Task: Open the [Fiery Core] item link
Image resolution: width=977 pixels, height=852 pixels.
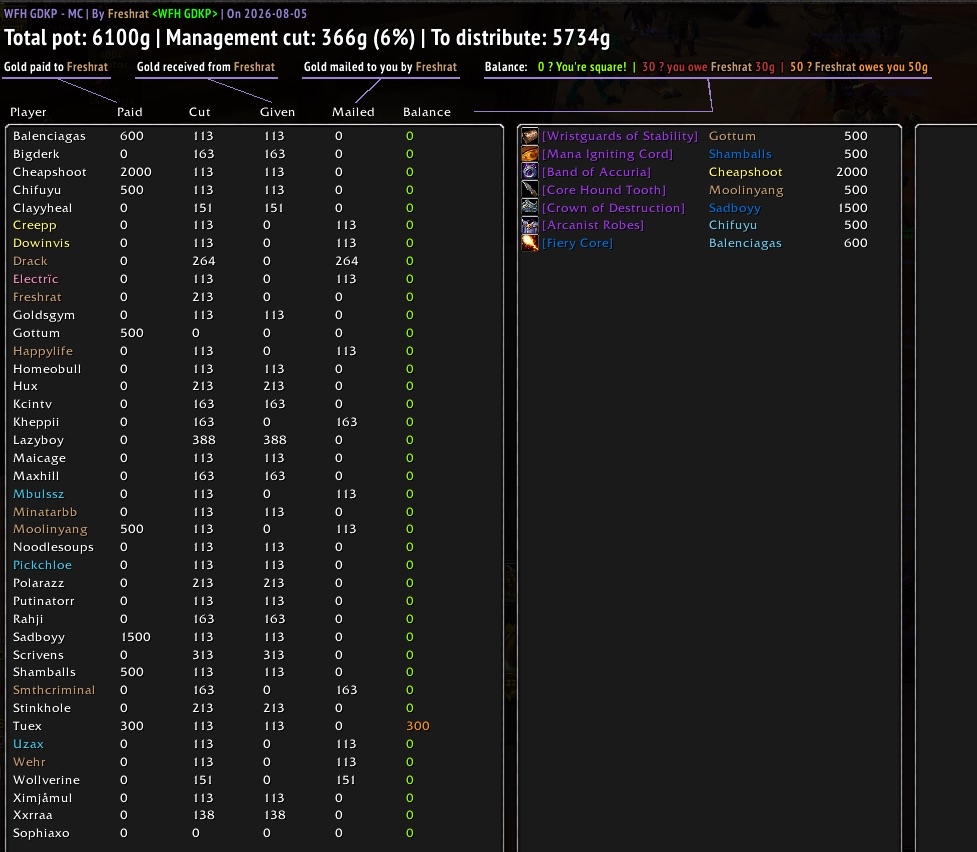Action: [x=577, y=243]
